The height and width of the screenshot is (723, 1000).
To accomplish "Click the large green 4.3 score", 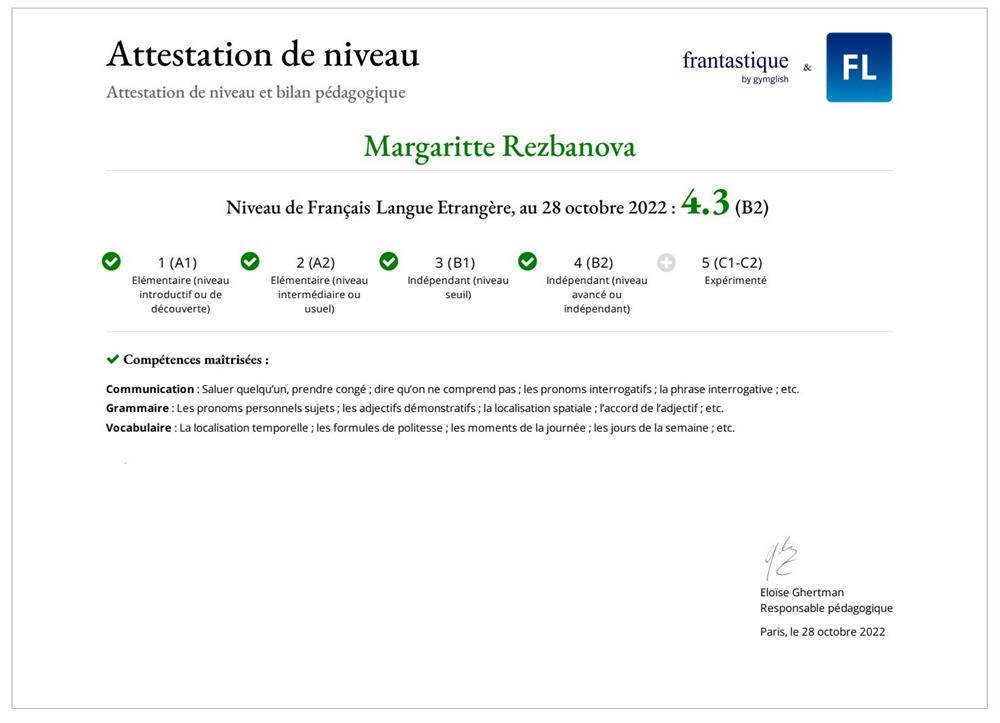I will [705, 203].
